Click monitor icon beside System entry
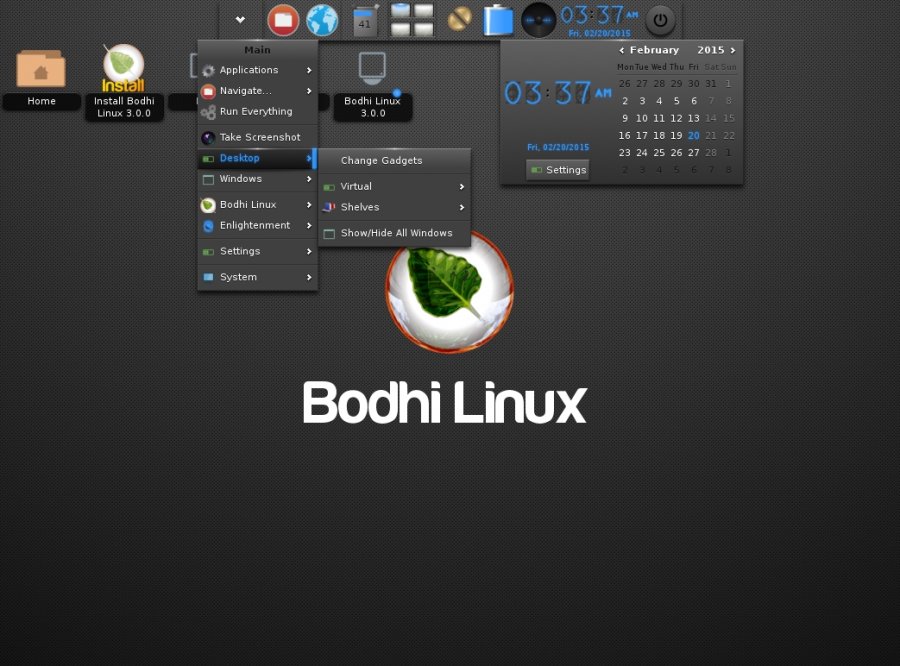900x666 pixels. pos(208,277)
